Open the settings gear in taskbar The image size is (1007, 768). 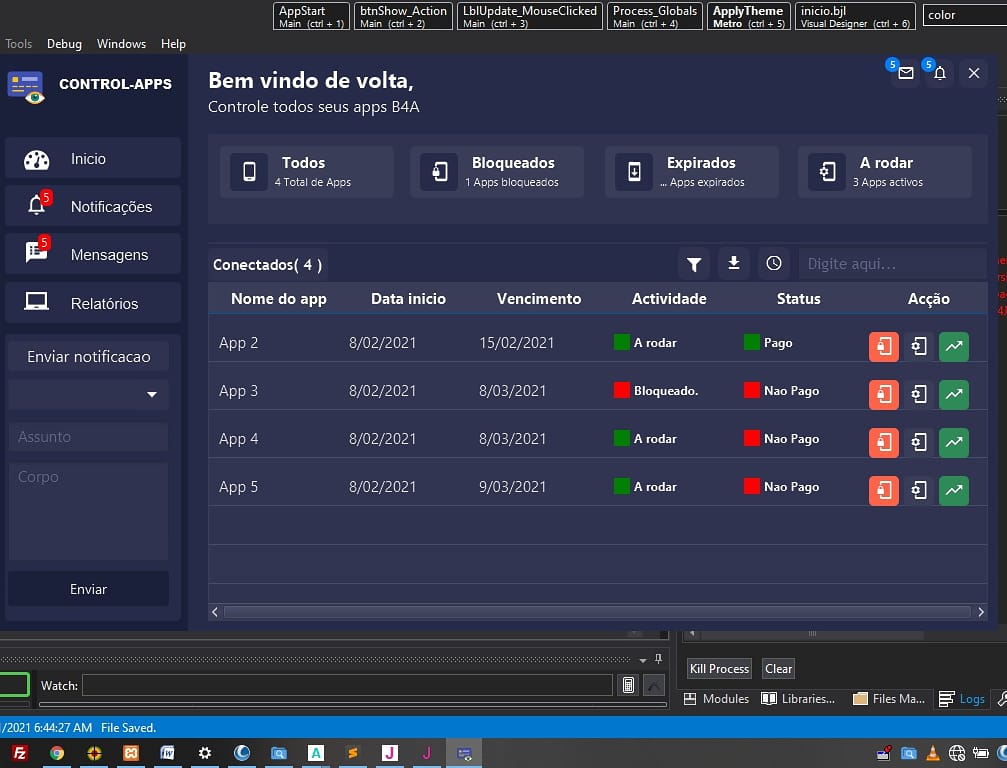(205, 753)
